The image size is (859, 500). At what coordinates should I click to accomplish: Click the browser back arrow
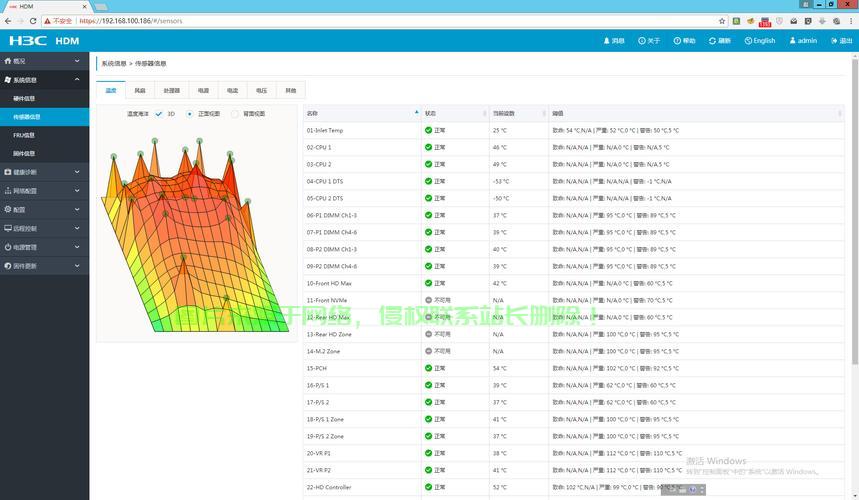pyautogui.click(x=8, y=21)
